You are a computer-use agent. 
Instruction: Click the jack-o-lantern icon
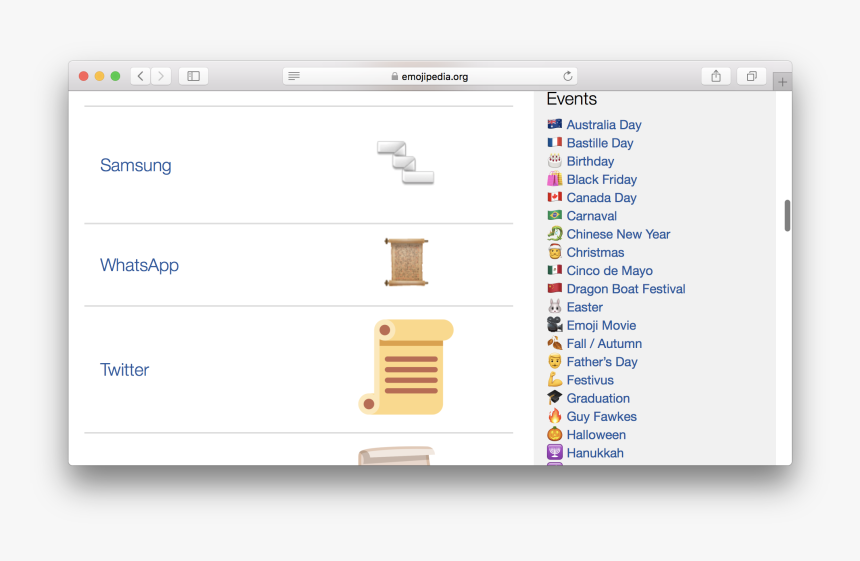(x=555, y=434)
